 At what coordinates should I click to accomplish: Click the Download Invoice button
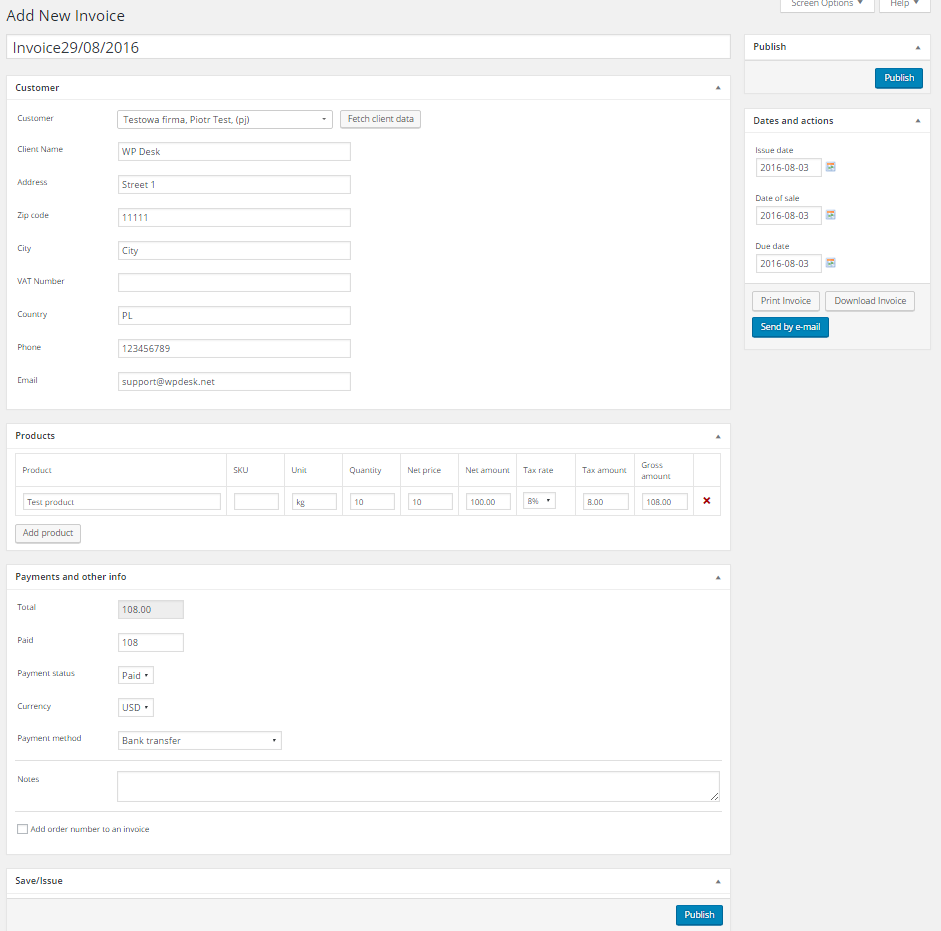pos(869,301)
